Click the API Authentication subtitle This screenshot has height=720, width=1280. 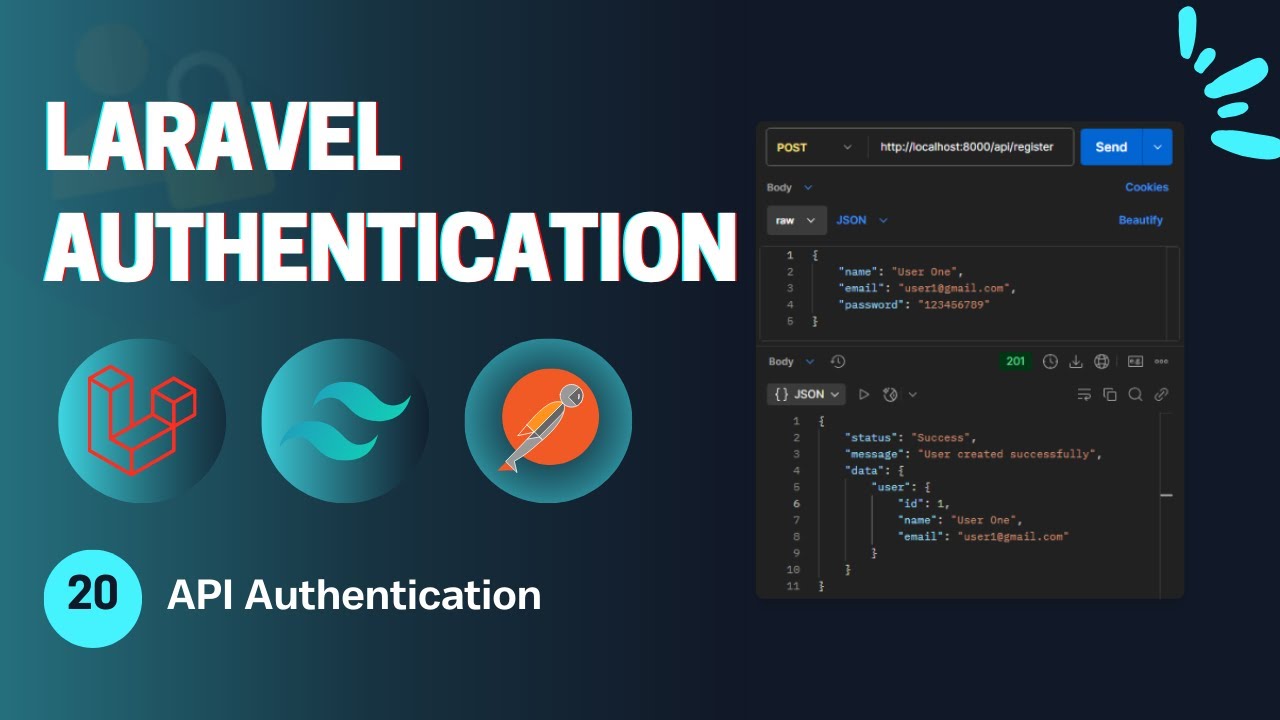[354, 595]
